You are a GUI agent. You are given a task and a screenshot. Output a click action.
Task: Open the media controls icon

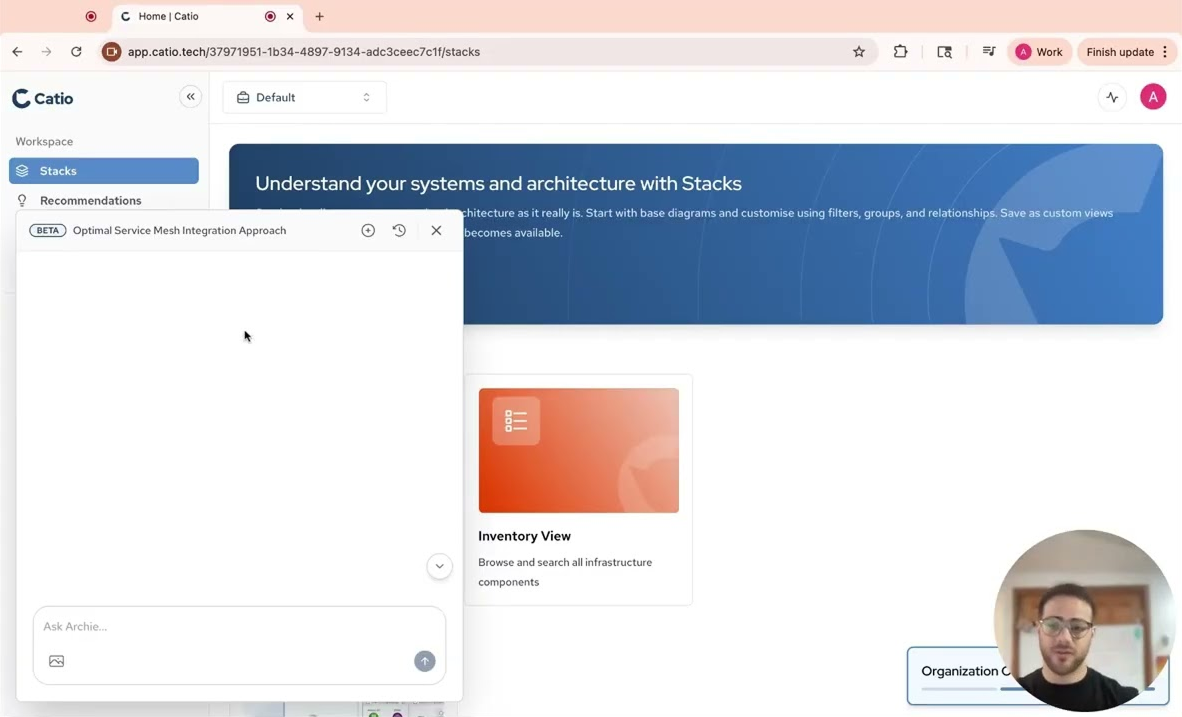989,52
